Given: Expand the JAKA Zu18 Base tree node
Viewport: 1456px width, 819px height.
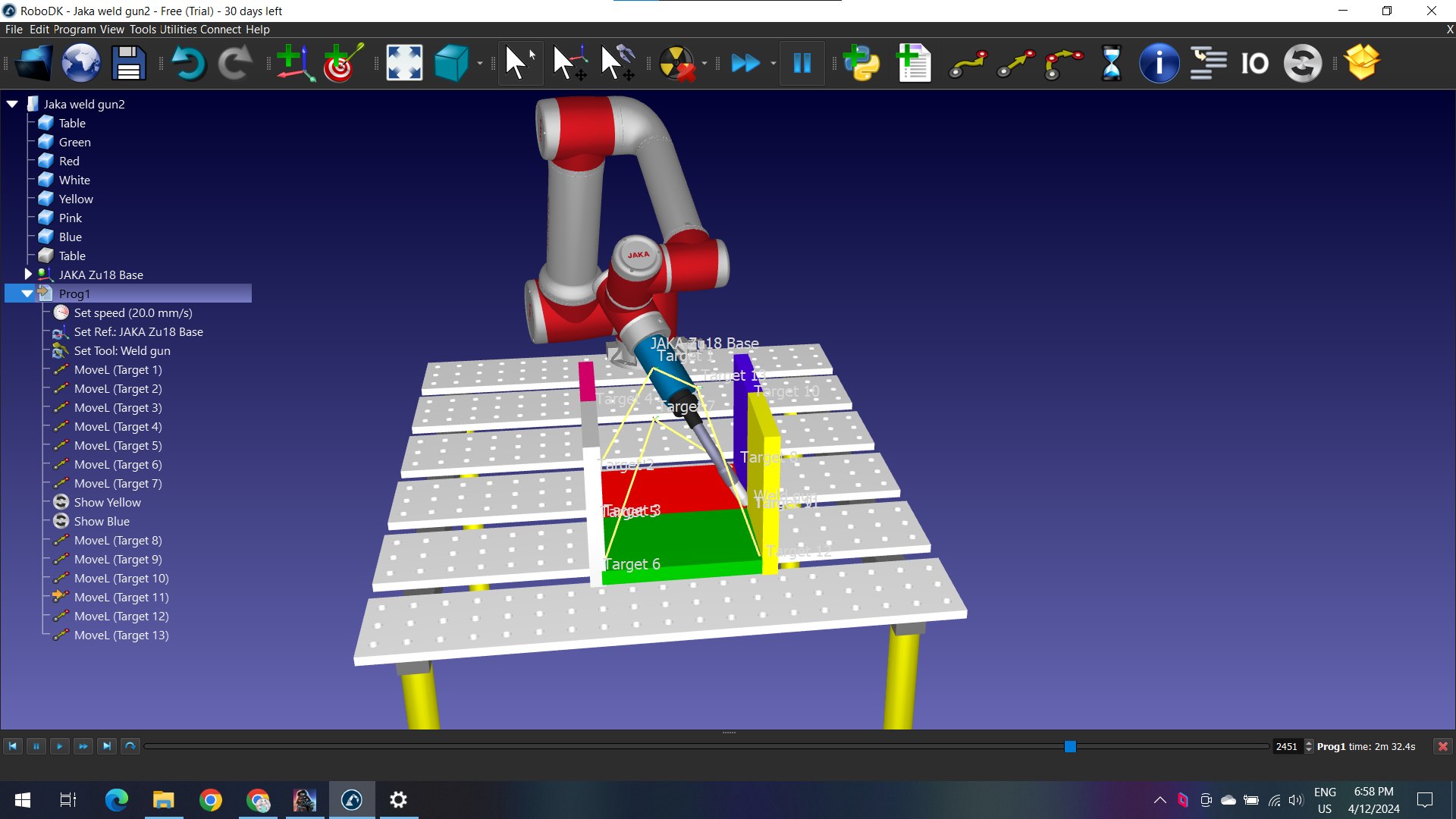Looking at the screenshot, I should tap(28, 274).
